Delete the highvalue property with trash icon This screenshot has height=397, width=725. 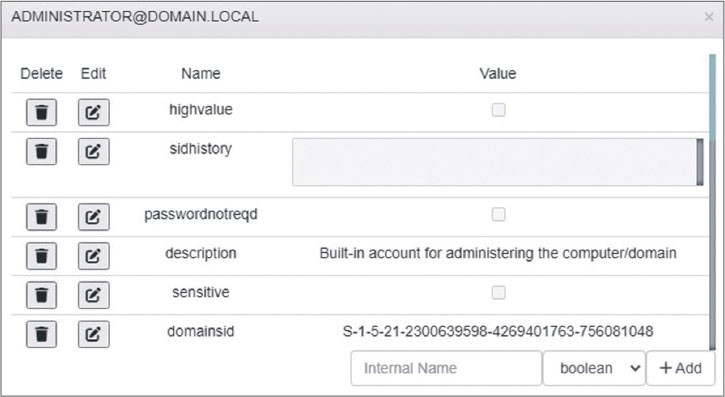(42, 112)
